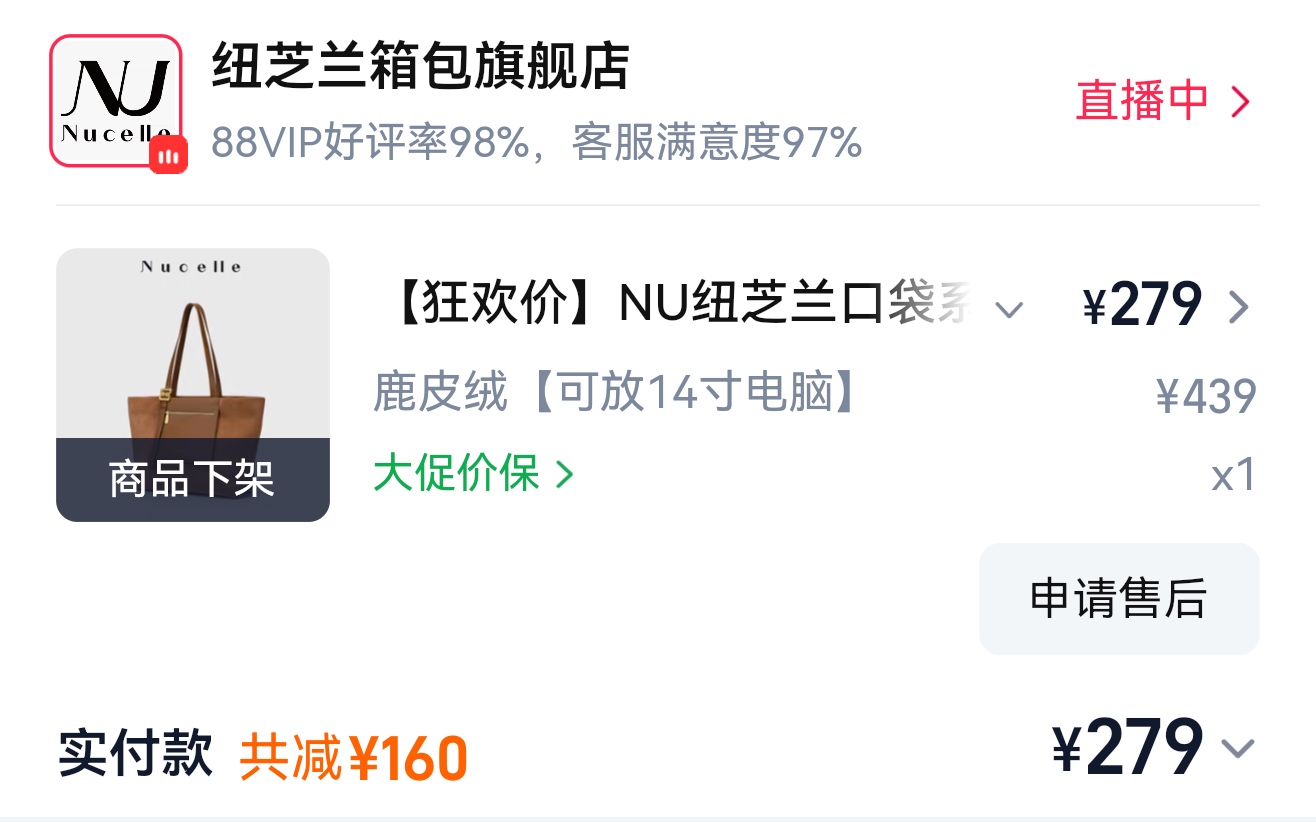Tap the 商品下架 overlay label
This screenshot has height=822, width=1316.
coord(192,480)
